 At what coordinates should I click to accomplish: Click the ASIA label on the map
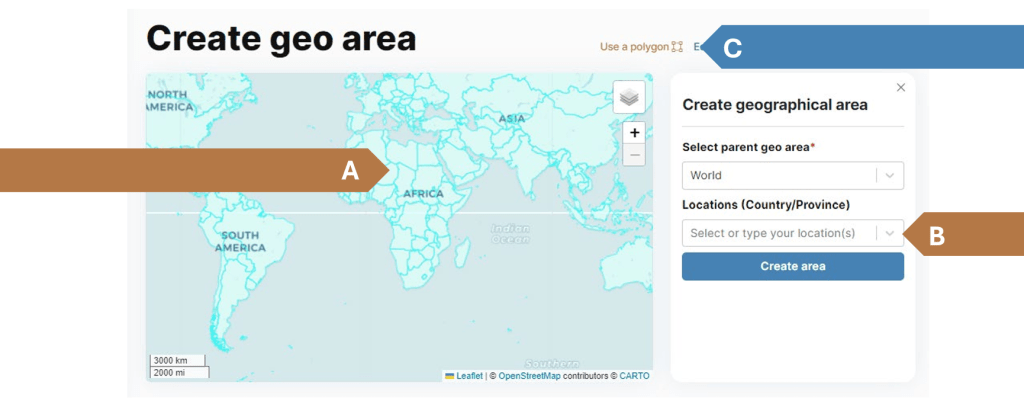(x=511, y=119)
